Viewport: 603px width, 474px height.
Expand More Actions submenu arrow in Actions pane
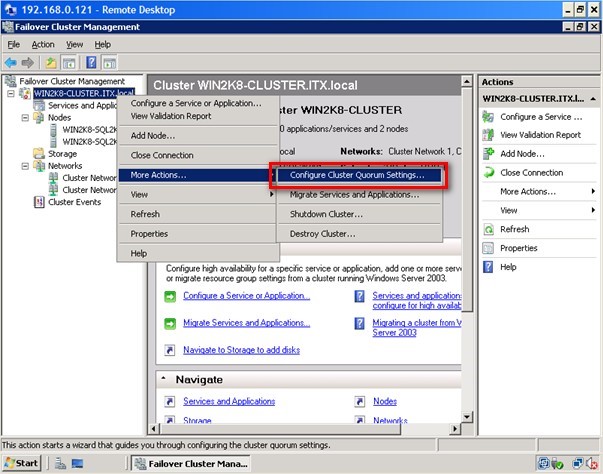[x=593, y=191]
